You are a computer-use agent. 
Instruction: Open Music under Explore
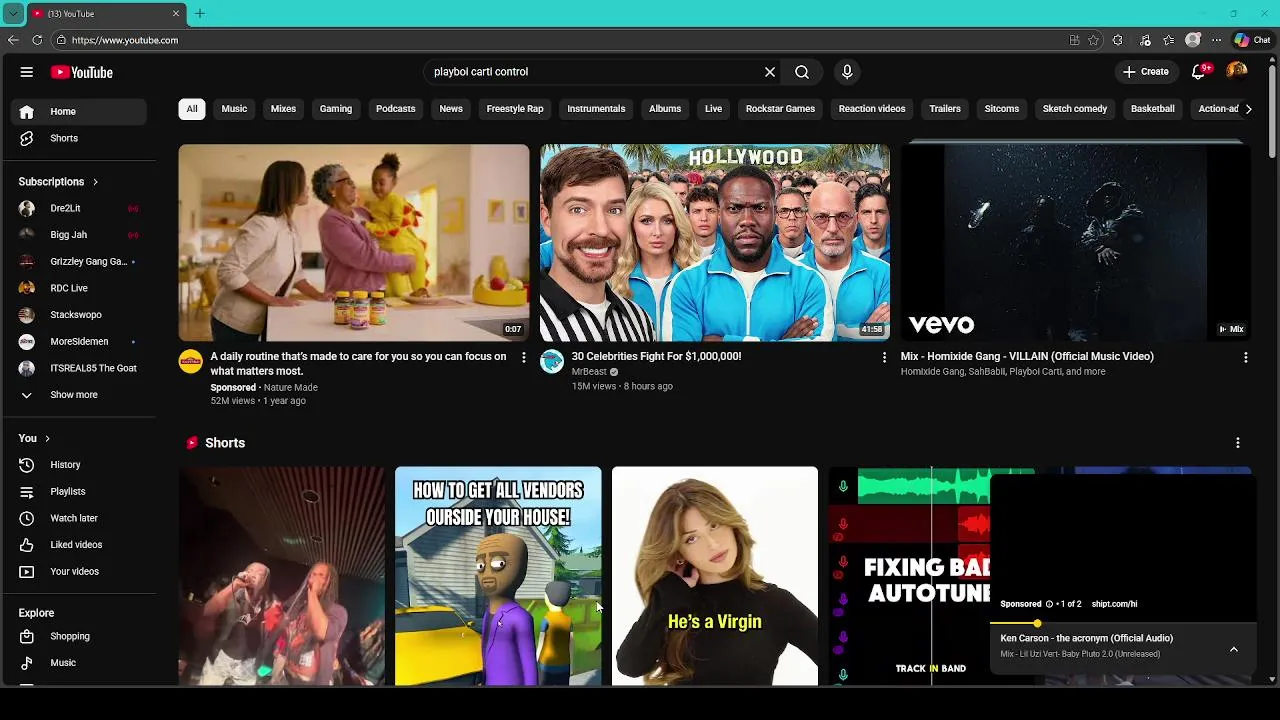(x=78, y=663)
